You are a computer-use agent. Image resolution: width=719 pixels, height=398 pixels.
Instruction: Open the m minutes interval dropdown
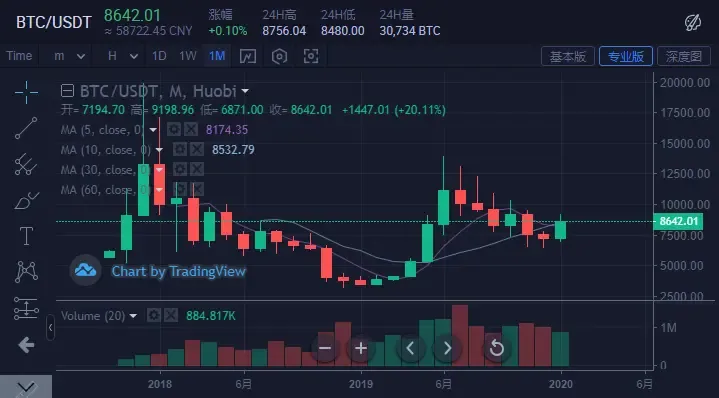[x=69, y=56]
